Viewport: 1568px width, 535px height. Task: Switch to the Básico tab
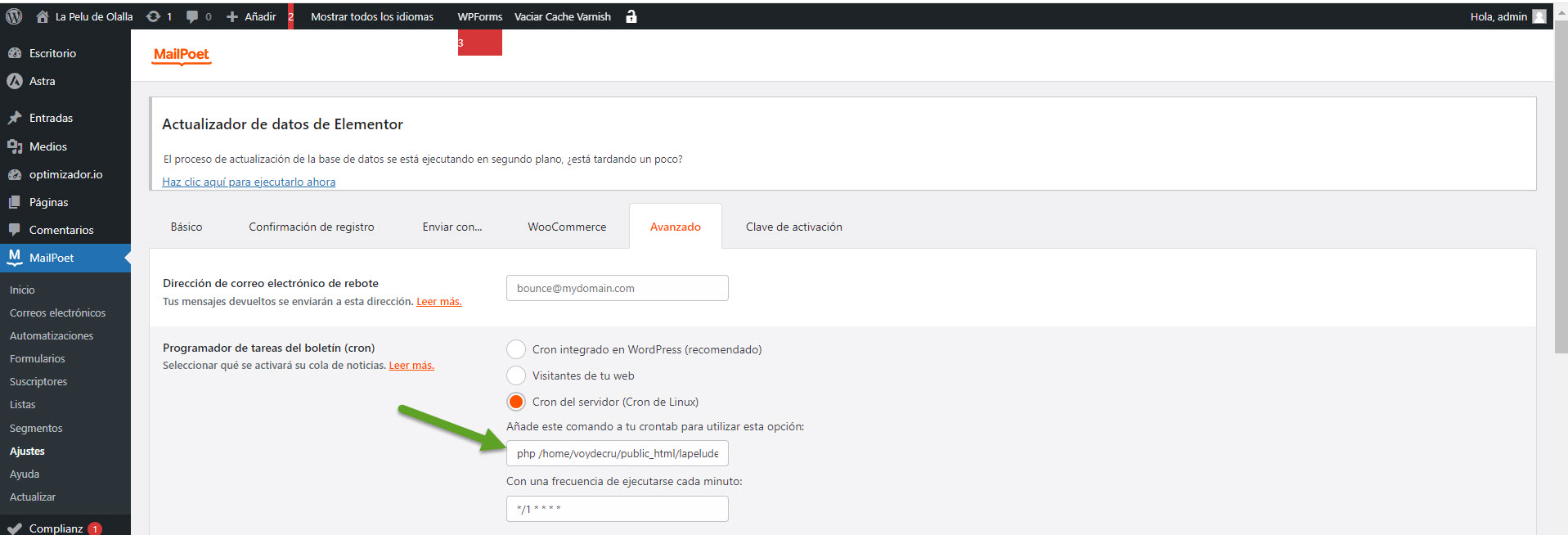pyautogui.click(x=186, y=227)
